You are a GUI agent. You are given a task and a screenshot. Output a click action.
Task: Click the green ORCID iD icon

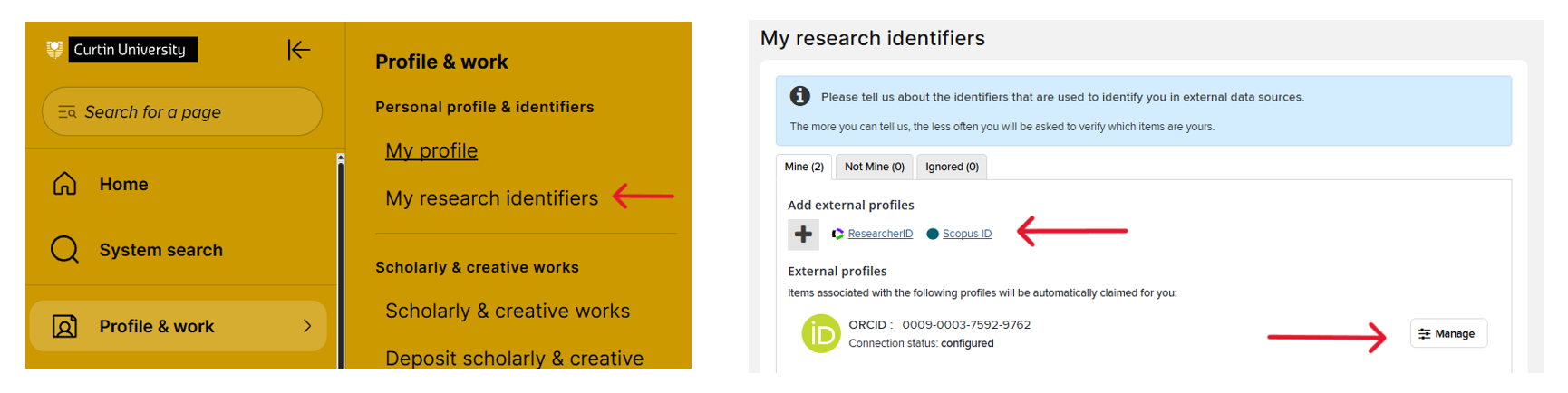820,334
